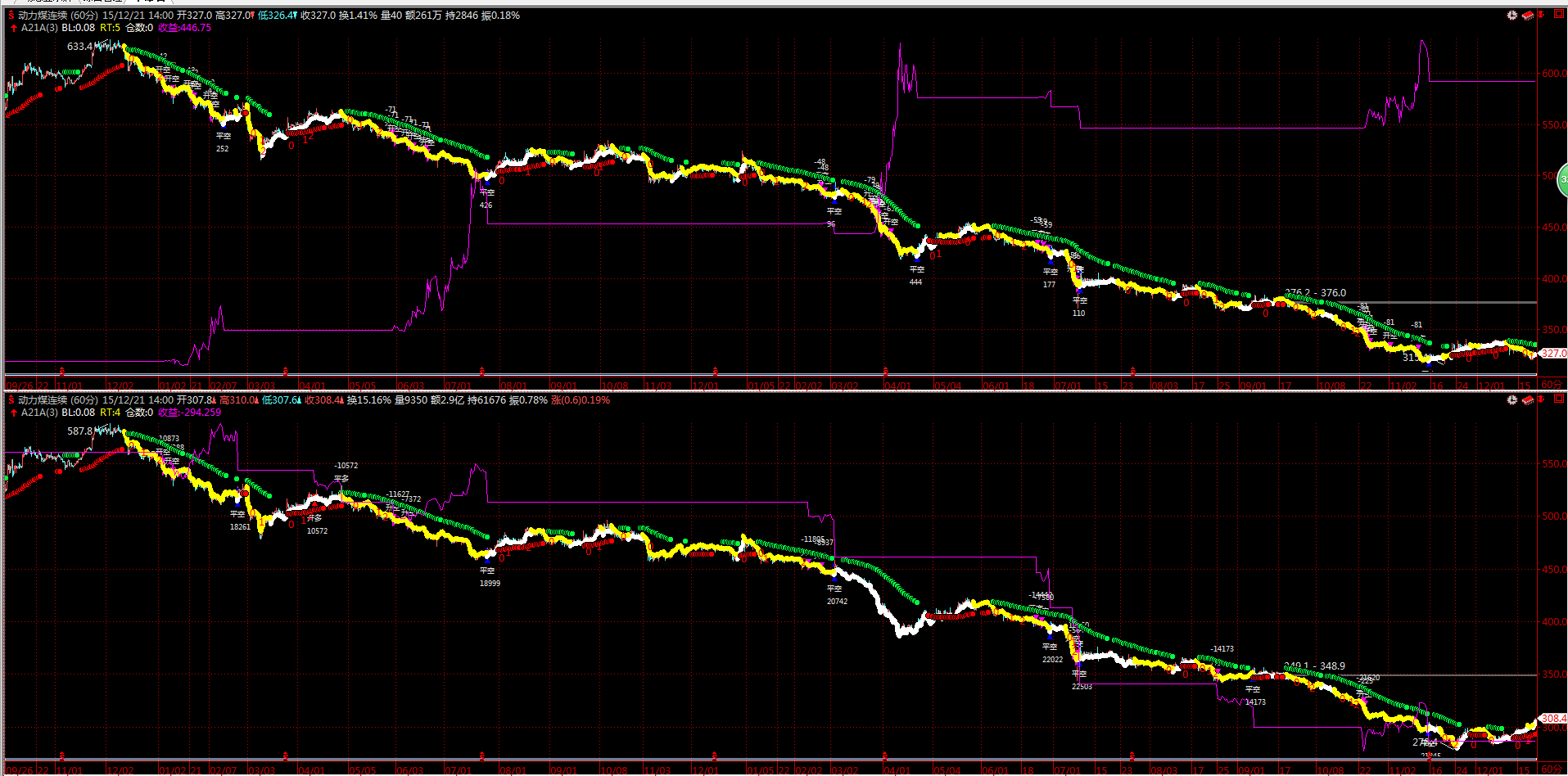Click the magenta 收益:446.75 label in the top chart

184,28
